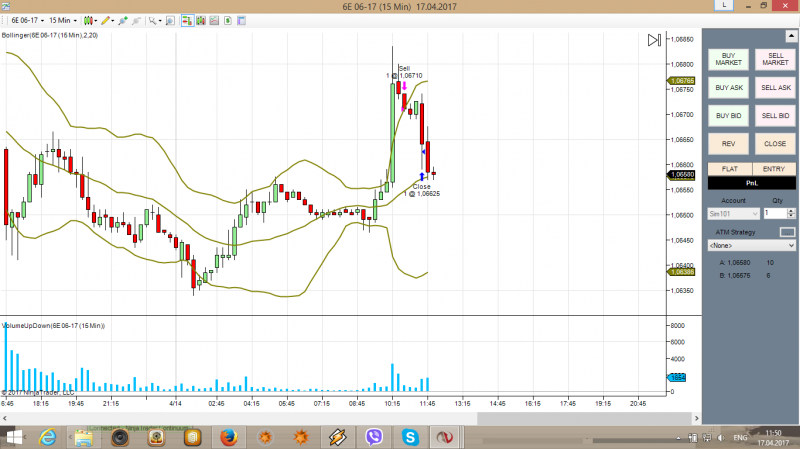
Task: Click the ENG language indicator
Action: tap(740, 438)
